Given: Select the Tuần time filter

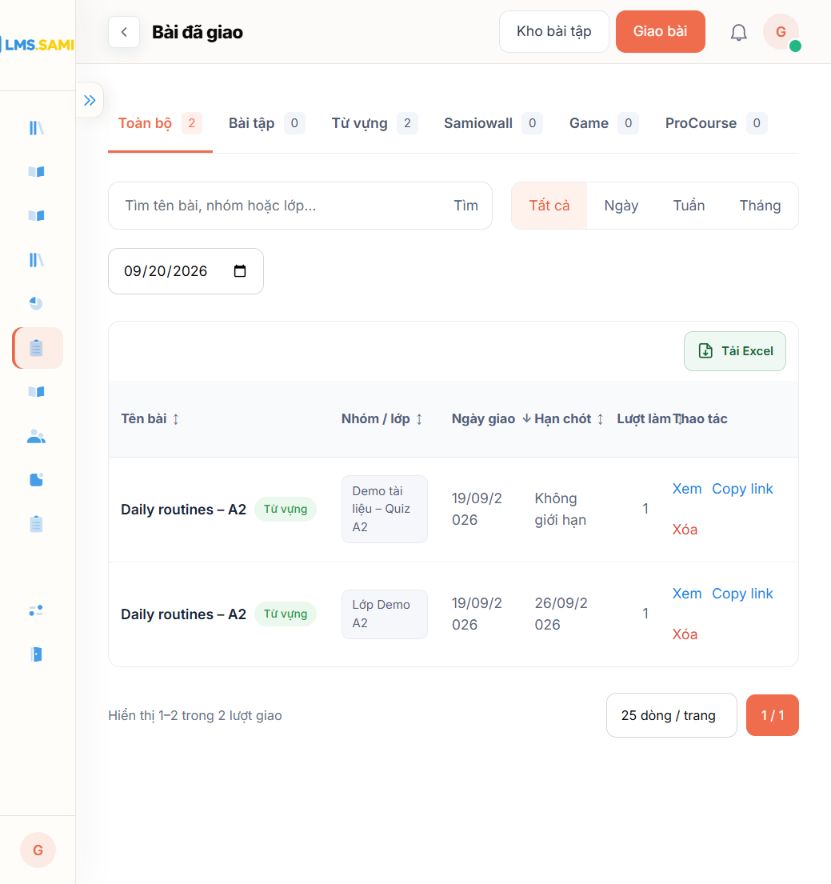Looking at the screenshot, I should 688,206.
